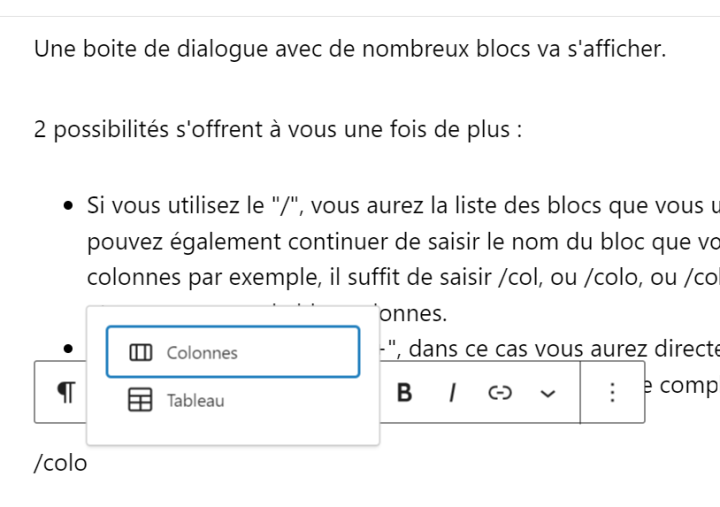Click the '2 possibilités s'offrent' paragraph
720x507 pixels.
tap(278, 129)
